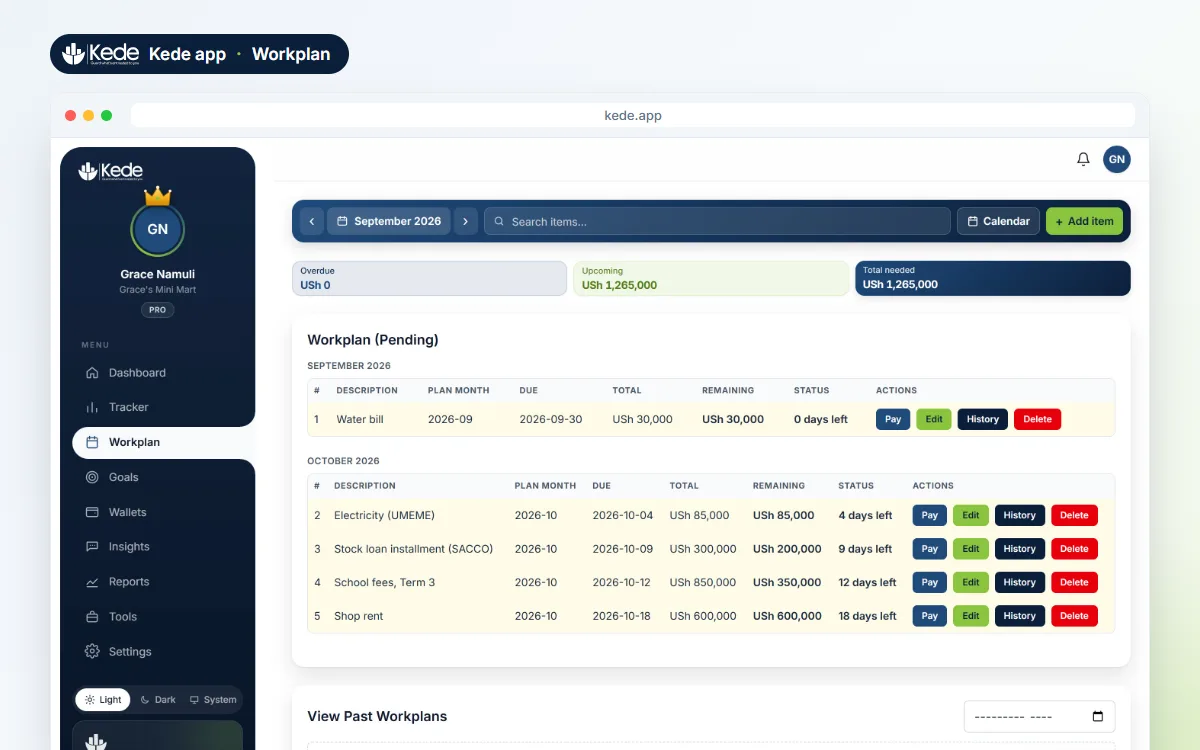
Task: Open the September 2026 month picker
Action: (x=388, y=221)
